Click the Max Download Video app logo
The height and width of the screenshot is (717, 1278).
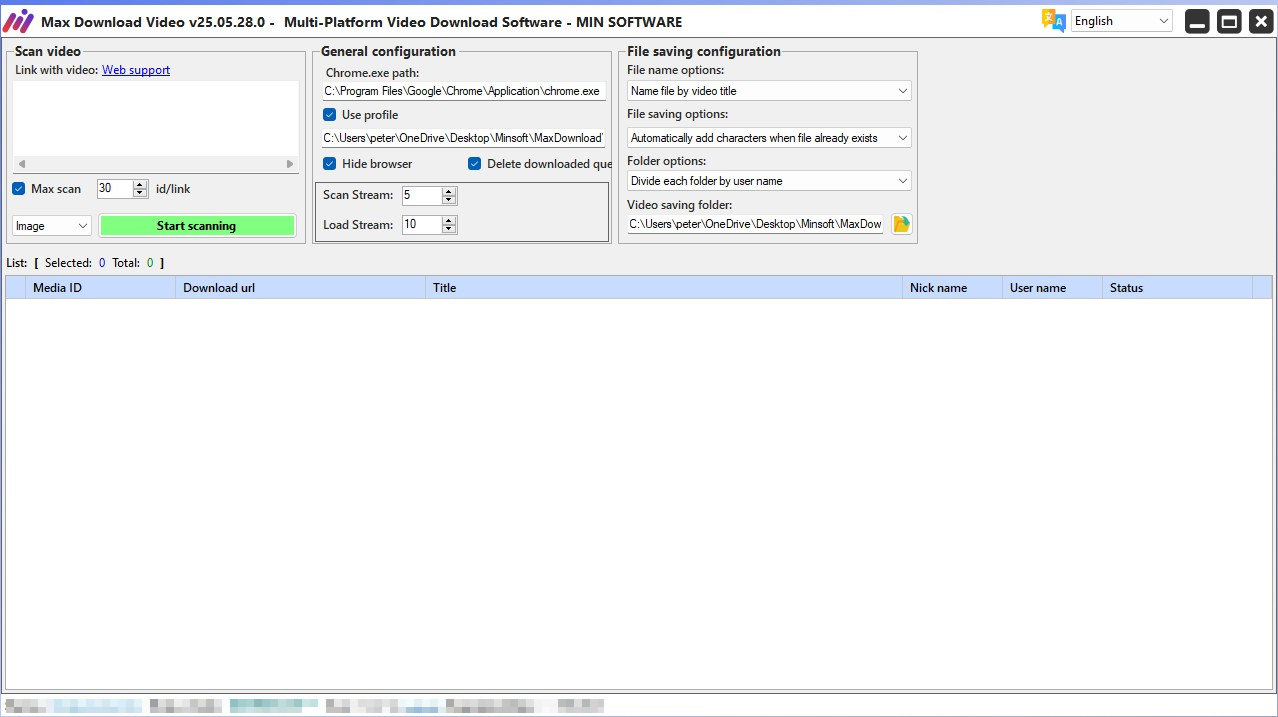(18, 21)
